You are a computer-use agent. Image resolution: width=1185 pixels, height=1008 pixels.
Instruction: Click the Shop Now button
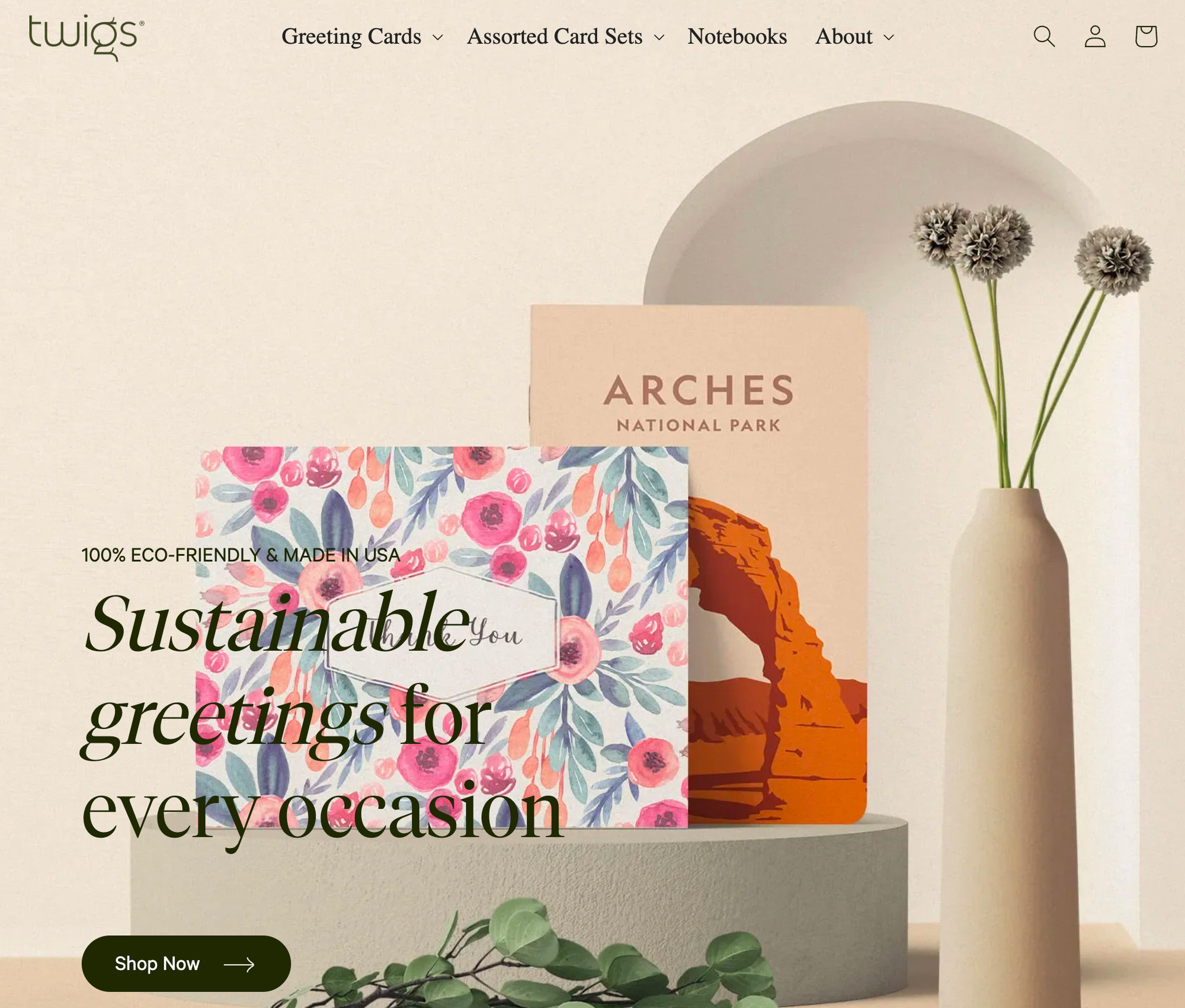185,963
